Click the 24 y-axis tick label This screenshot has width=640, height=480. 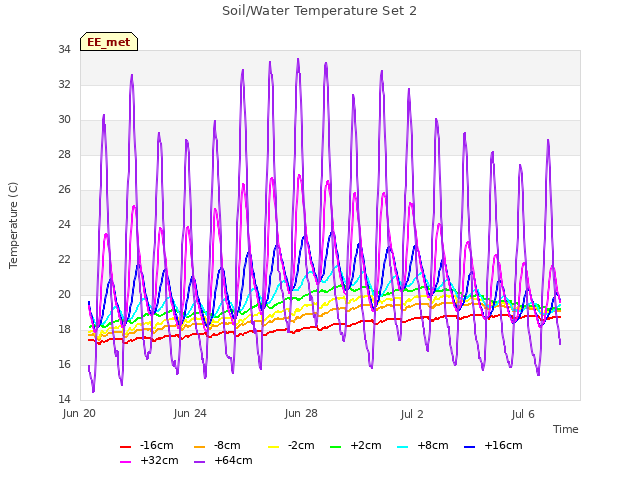click(x=64, y=224)
